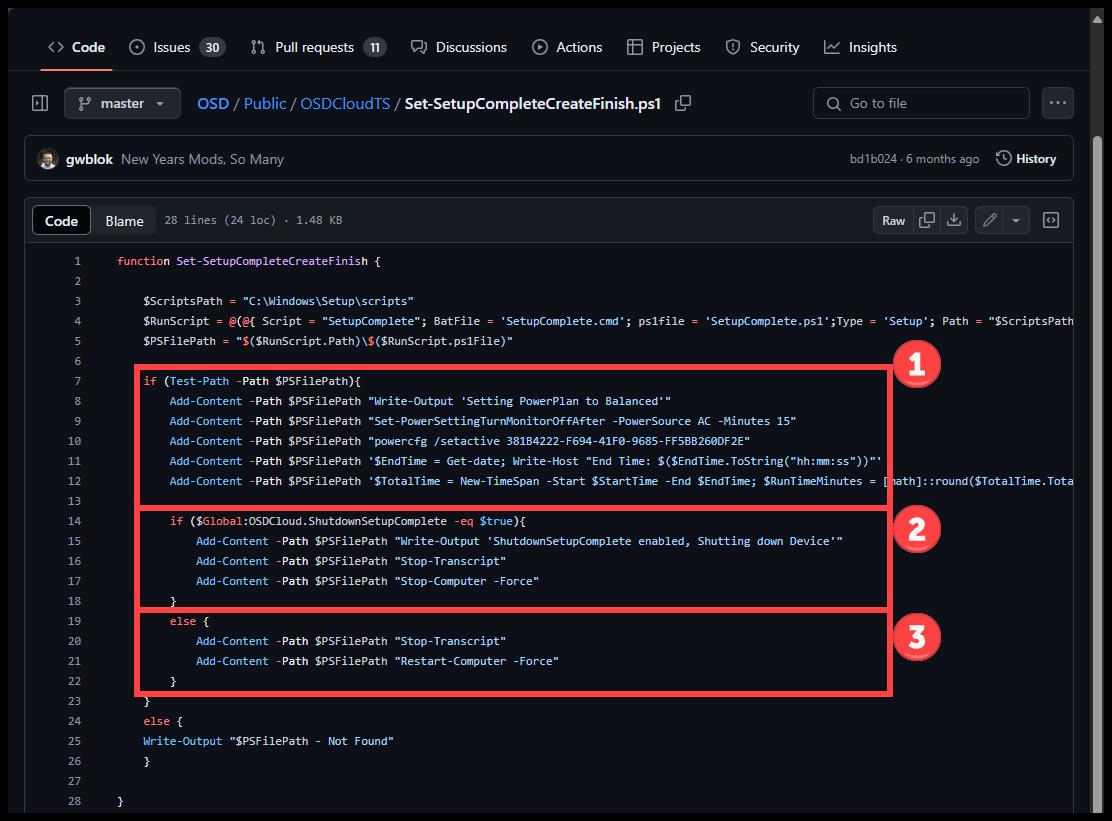
Task: Open commit bd1b024 hash link
Action: (x=872, y=159)
